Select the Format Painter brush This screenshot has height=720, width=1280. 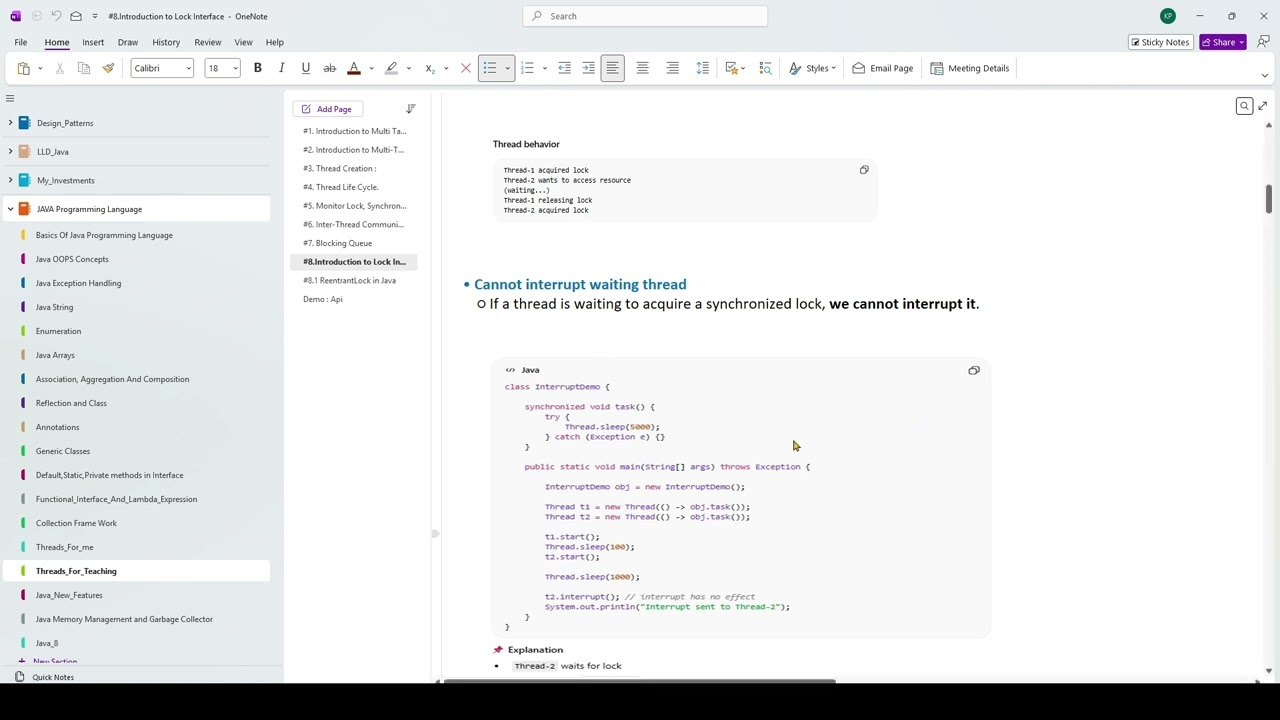click(x=108, y=68)
